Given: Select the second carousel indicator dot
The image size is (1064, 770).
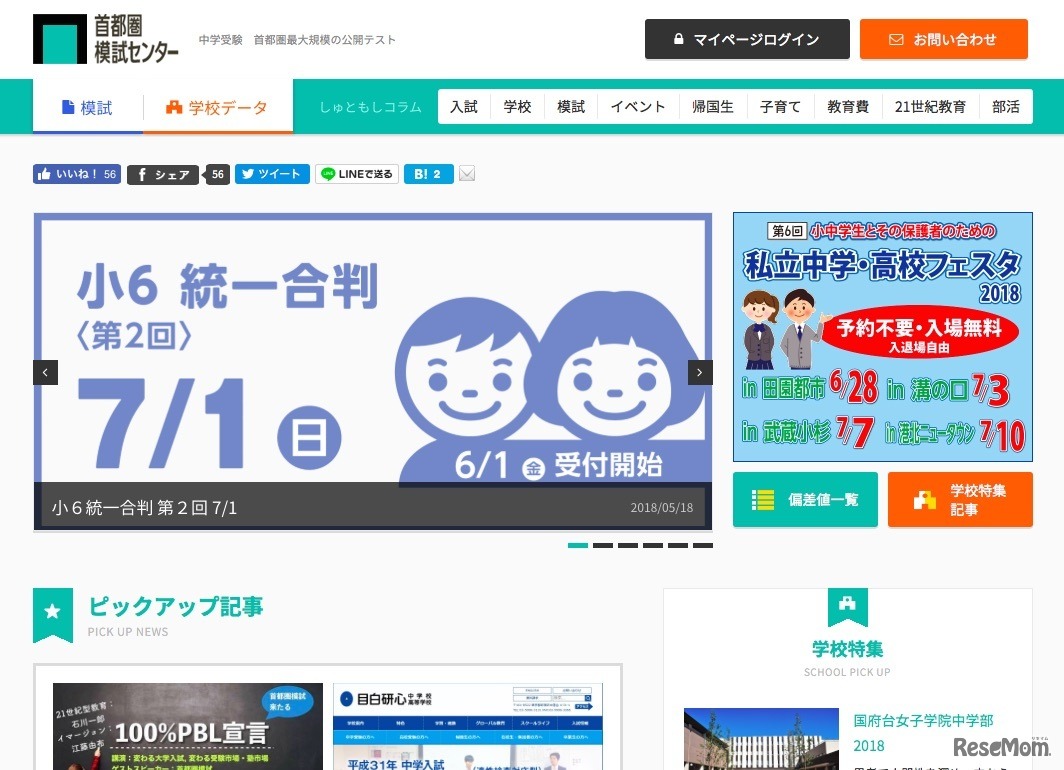Looking at the screenshot, I should [604, 545].
